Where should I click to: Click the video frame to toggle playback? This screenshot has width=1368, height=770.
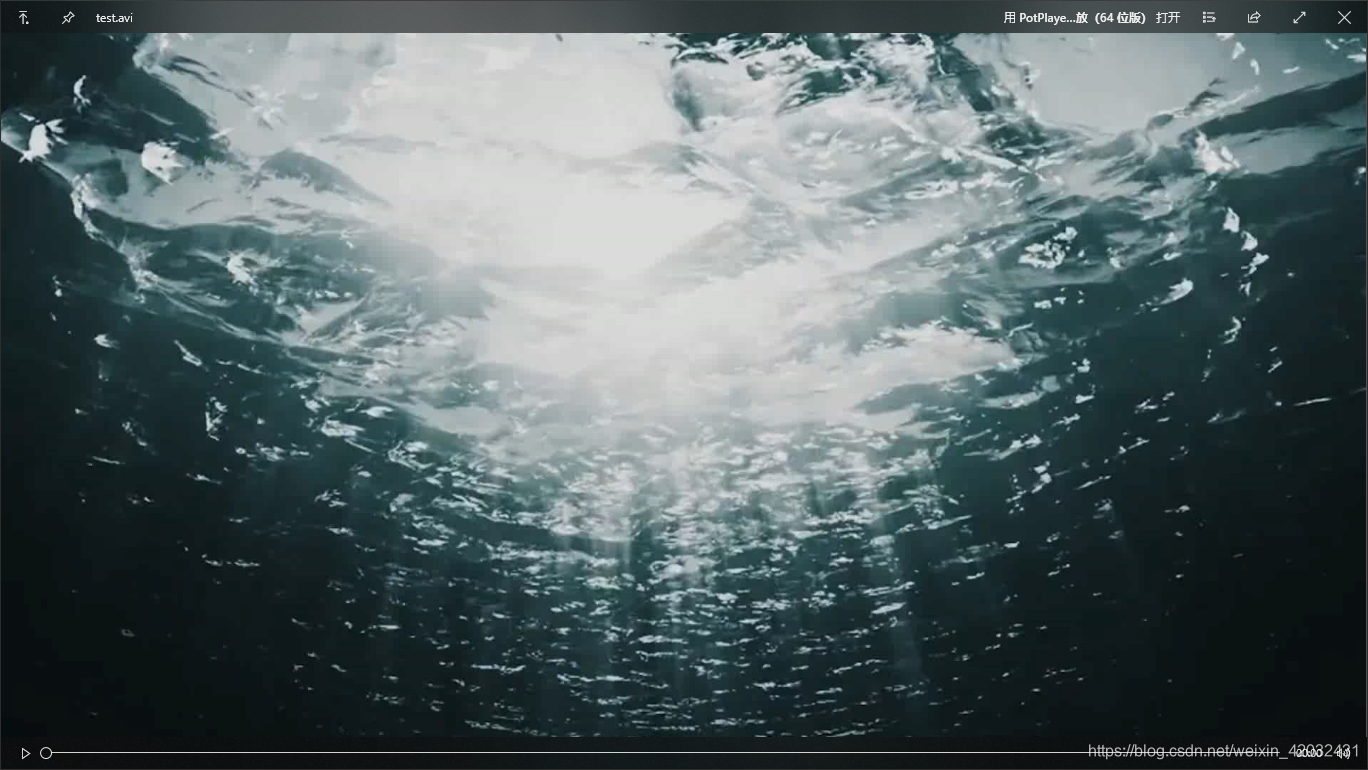point(684,385)
